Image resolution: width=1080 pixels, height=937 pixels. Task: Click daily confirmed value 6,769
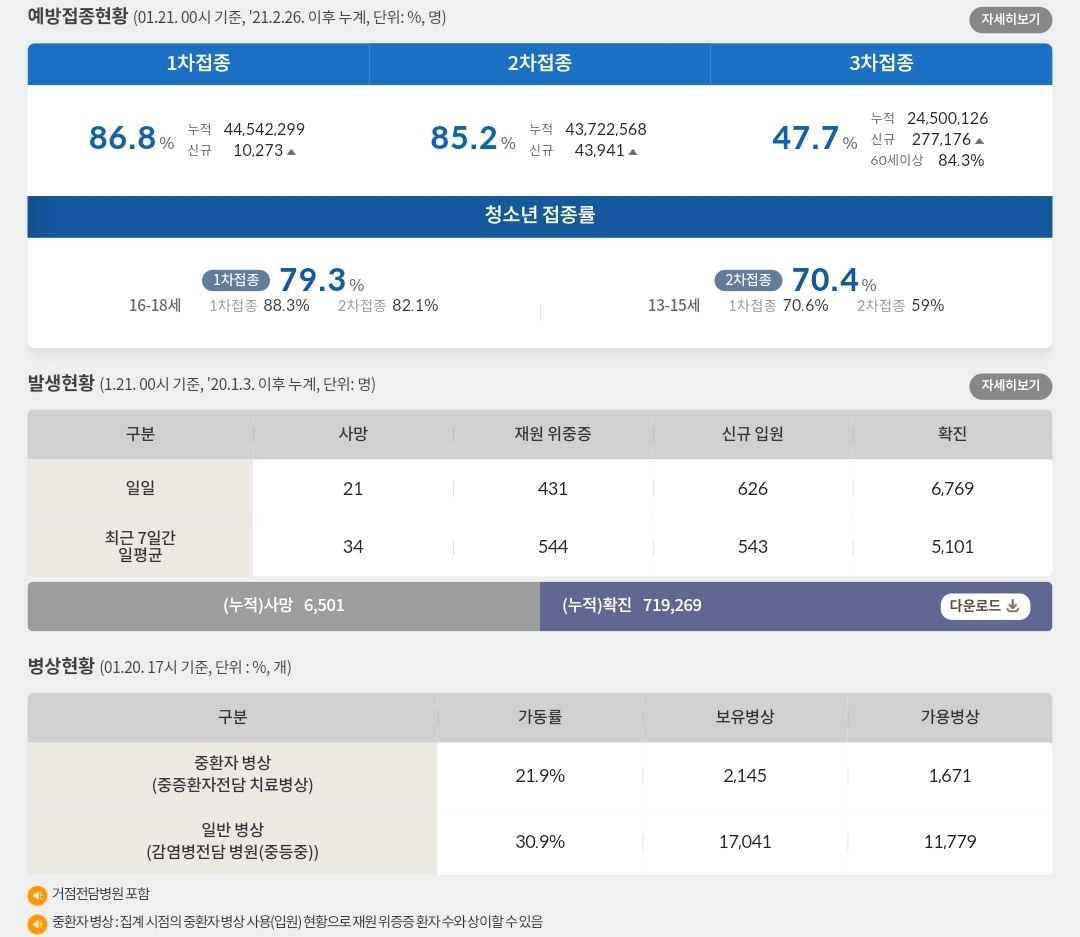tap(952, 488)
